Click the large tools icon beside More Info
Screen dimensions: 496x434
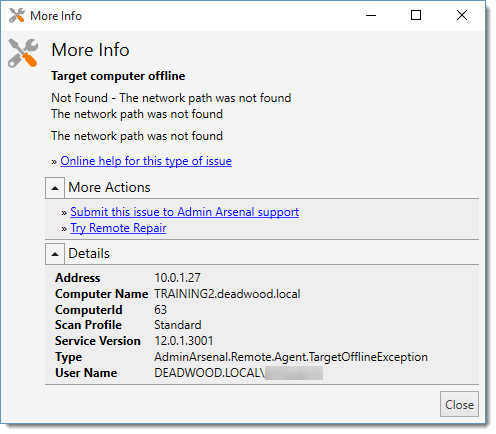point(23,53)
